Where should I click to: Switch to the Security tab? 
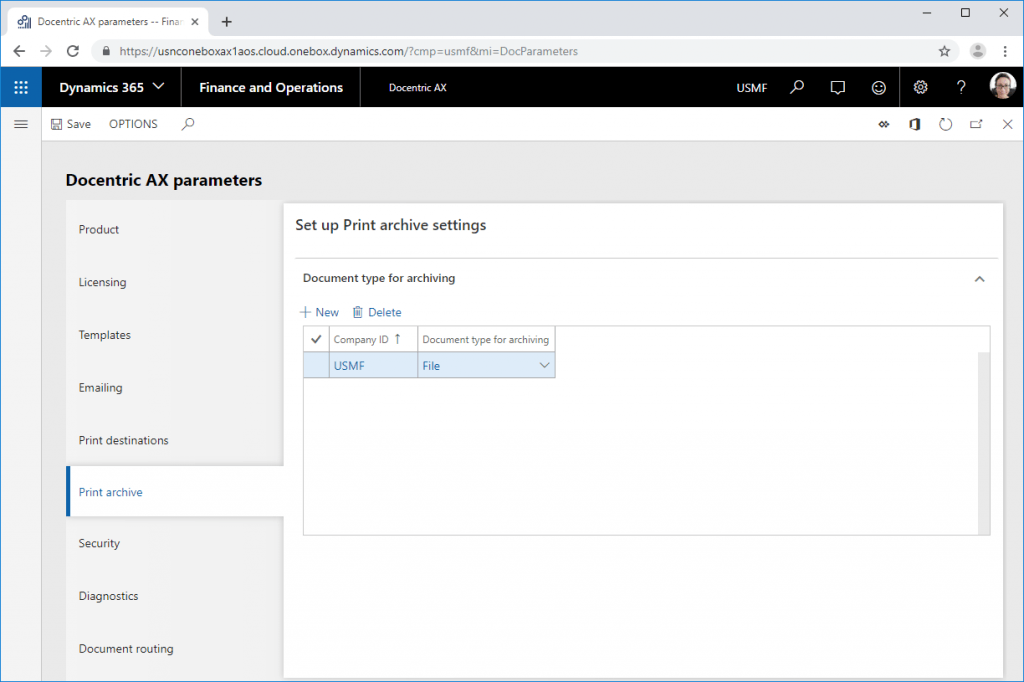pyautogui.click(x=99, y=544)
